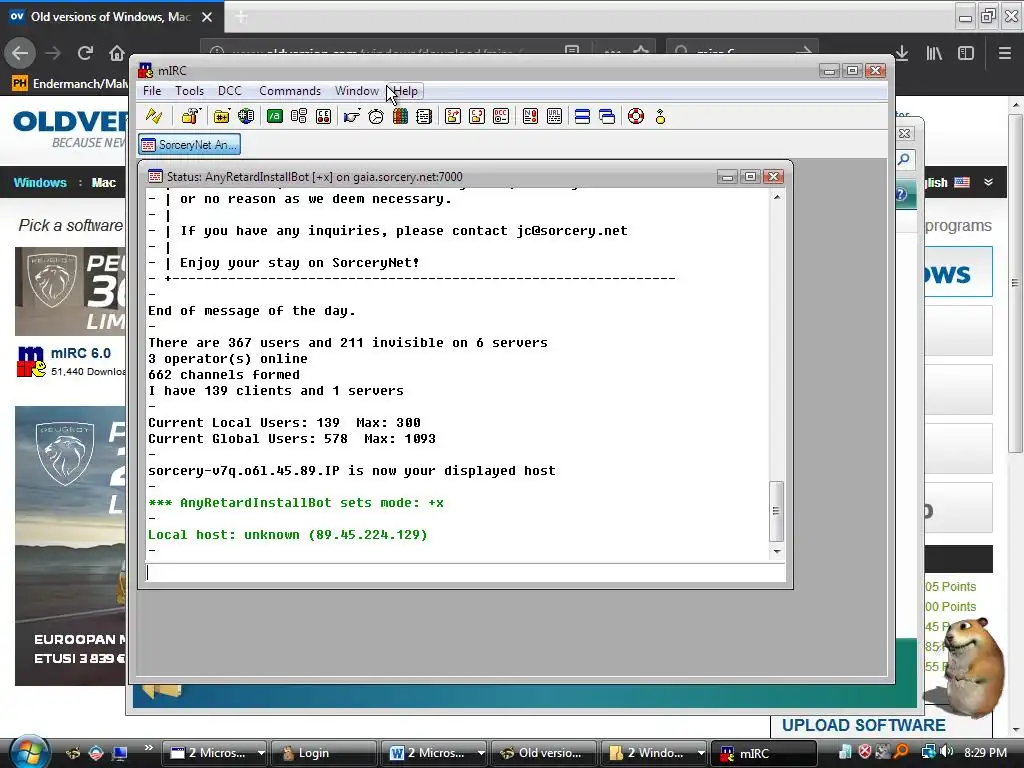This screenshot has width=1024, height=768.
Task: Expand the quick launch chevron on taskbar
Action: [148, 748]
